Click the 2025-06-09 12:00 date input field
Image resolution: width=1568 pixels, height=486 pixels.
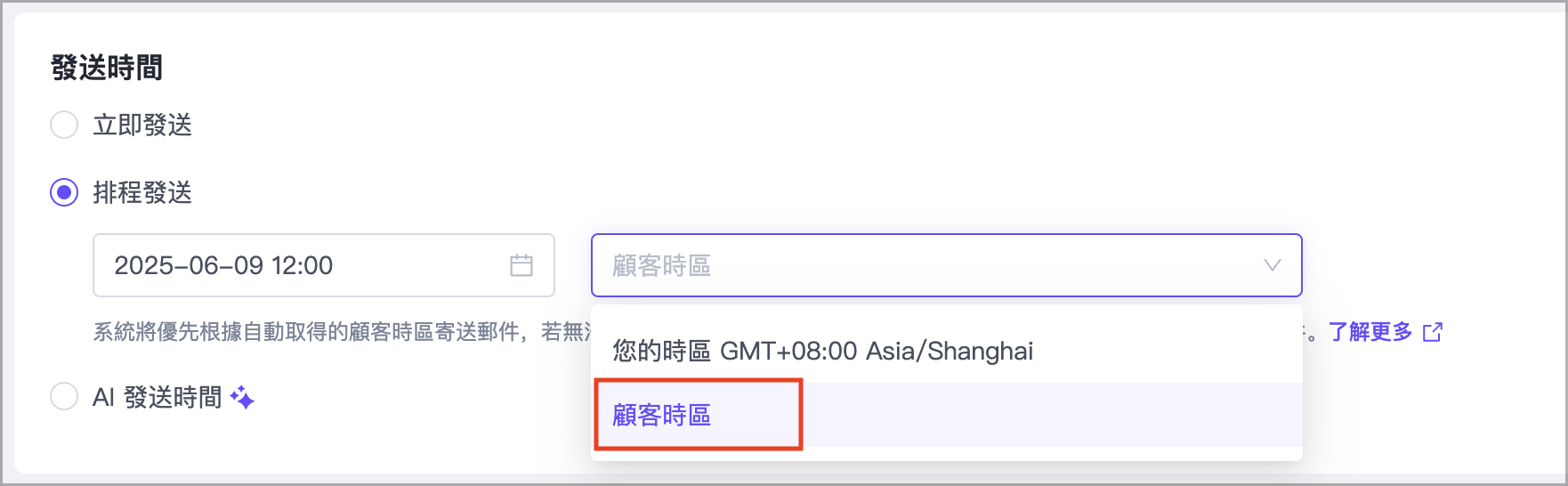pyautogui.click(x=303, y=265)
